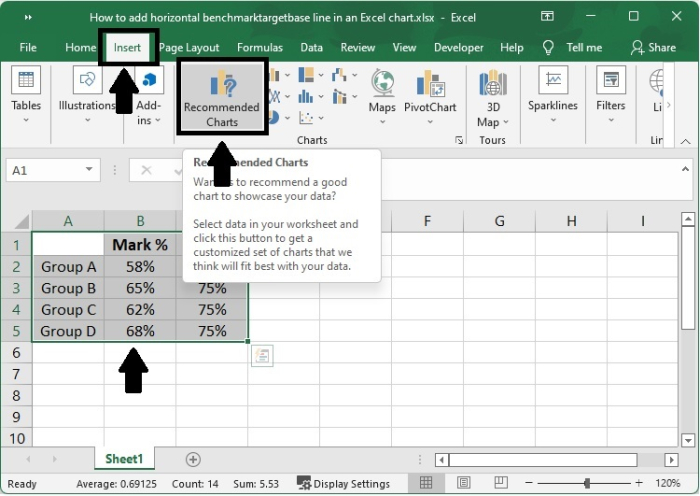Screen dimensions: 700x496
Task: Add a new sheet with plus button
Action: coord(193,459)
